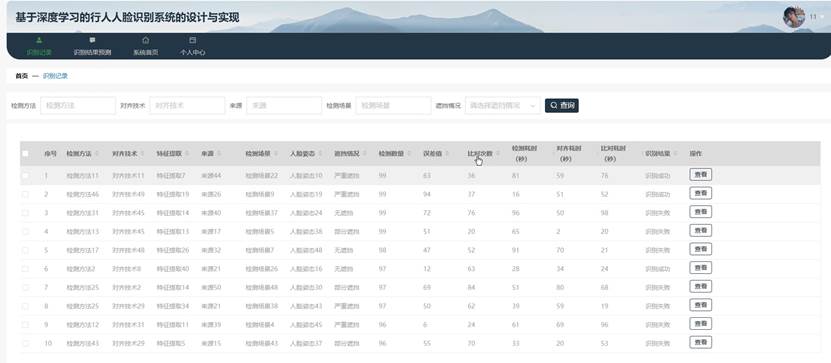
Task: Click 查看 button for row 4
Action: 701,231
